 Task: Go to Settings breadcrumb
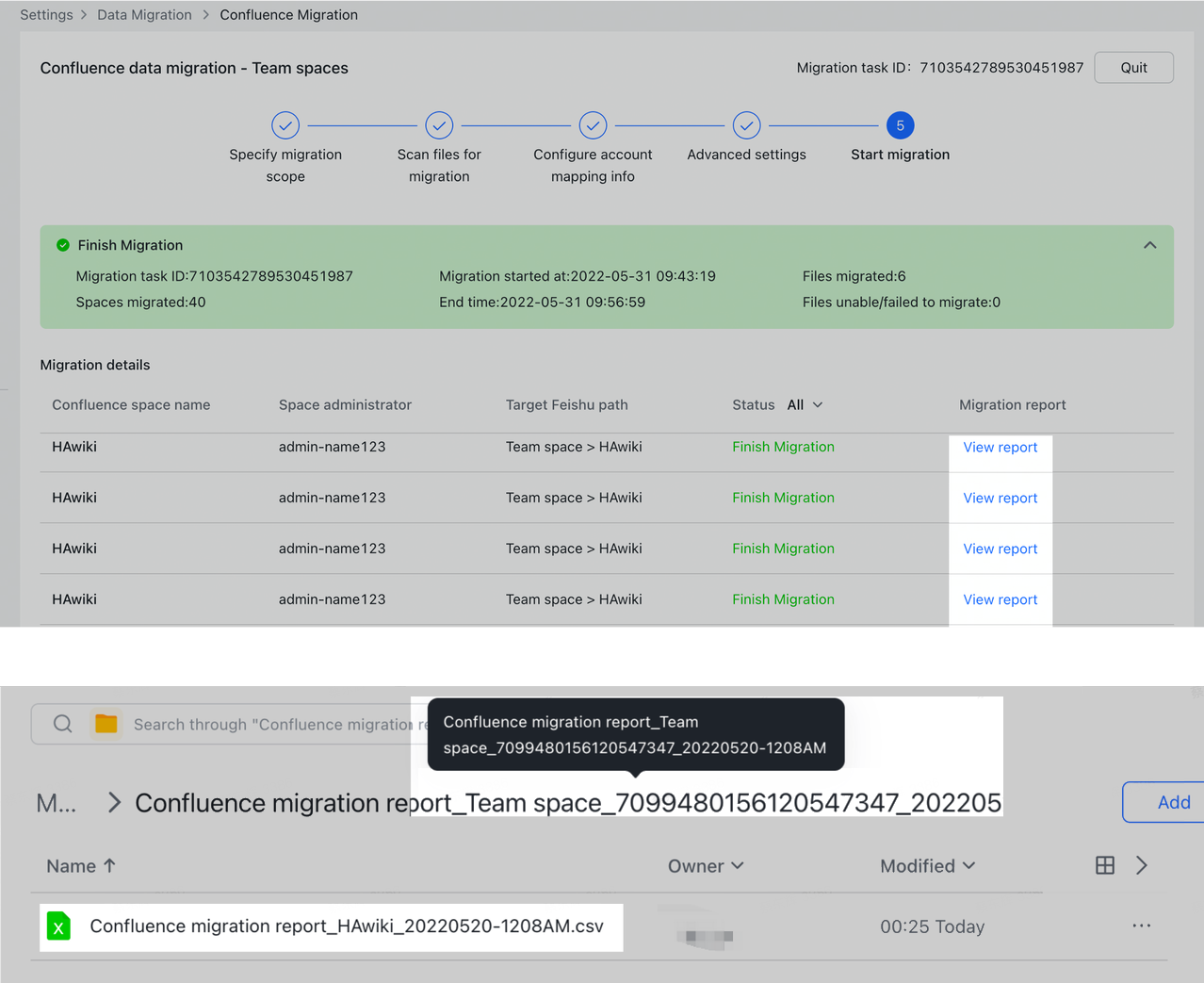click(x=46, y=15)
